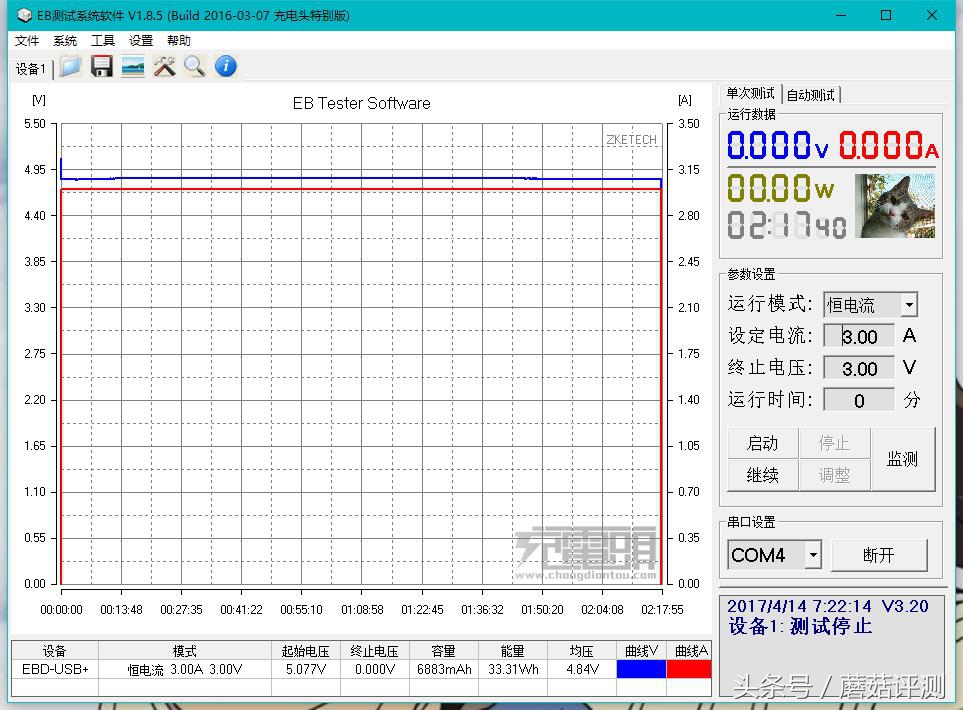
Task: Click the cat photo thumbnail
Action: pos(895,206)
